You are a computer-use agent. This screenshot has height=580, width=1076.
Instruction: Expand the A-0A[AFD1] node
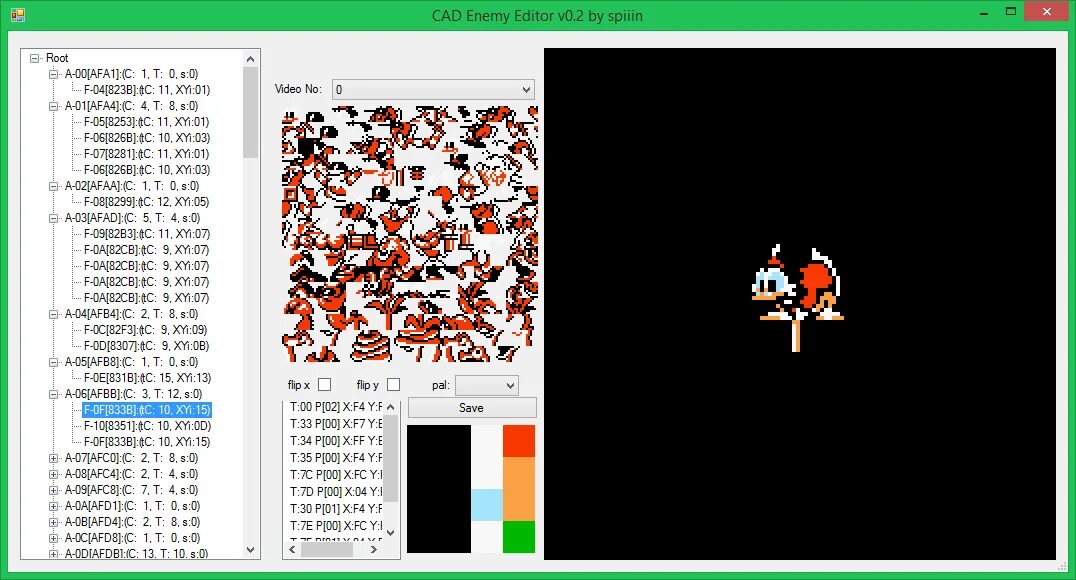54,507
